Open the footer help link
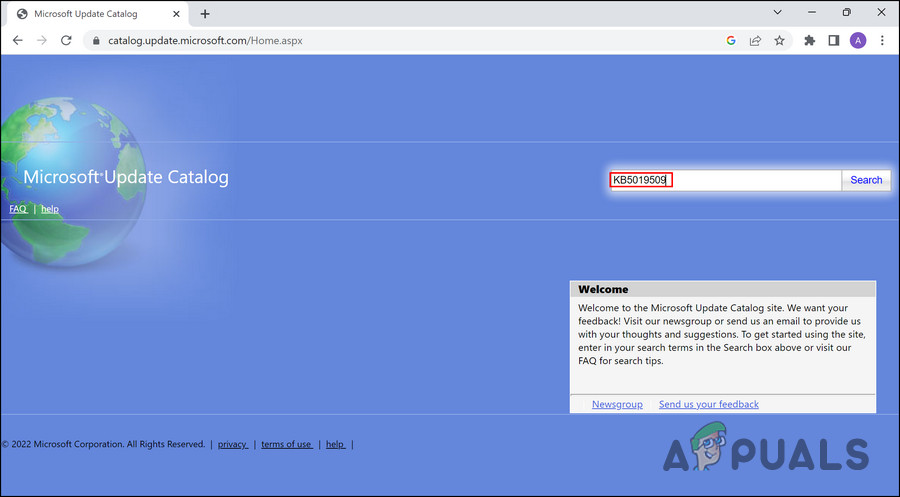Image resolution: width=900 pixels, height=497 pixels. [x=335, y=444]
